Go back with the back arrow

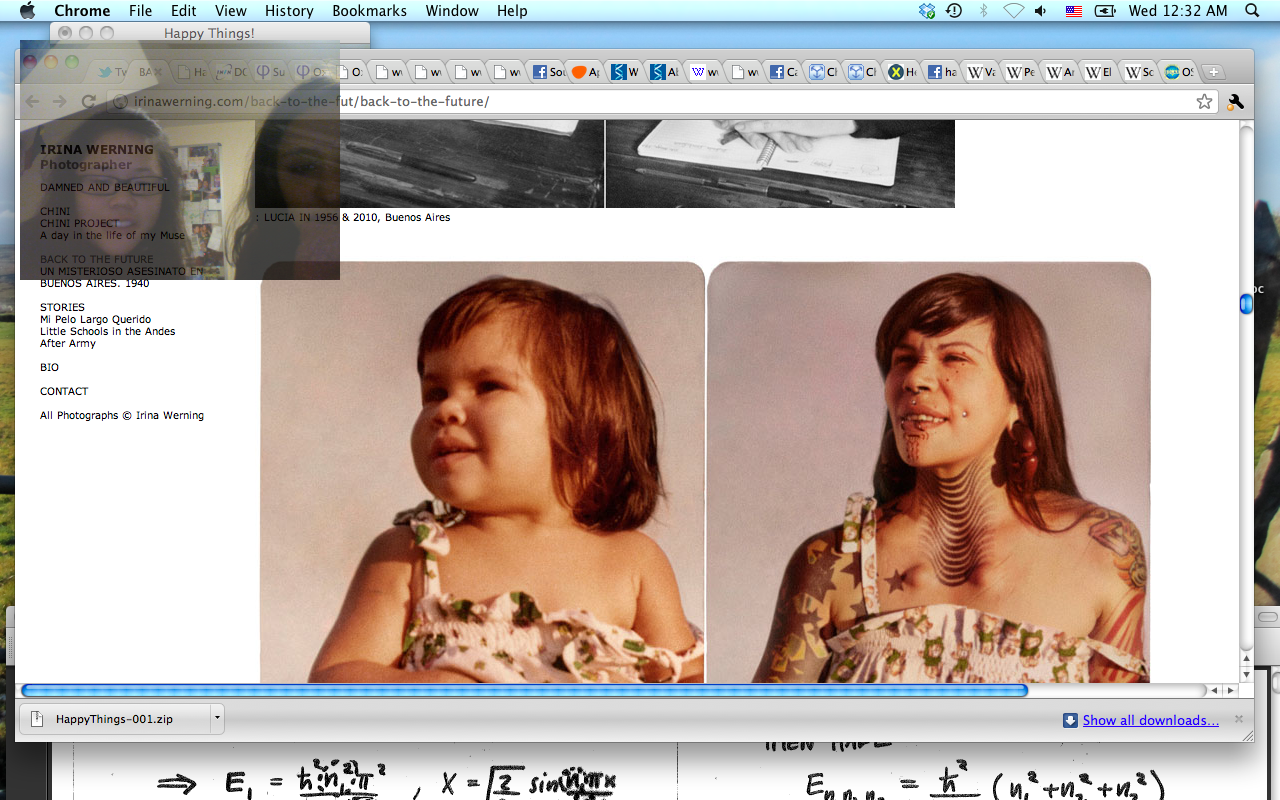click(32, 101)
